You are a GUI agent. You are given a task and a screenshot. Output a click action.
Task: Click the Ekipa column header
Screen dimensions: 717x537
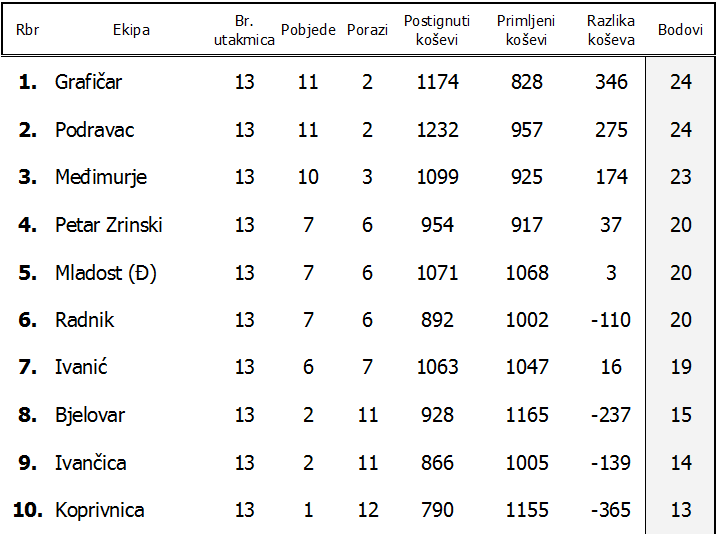(131, 30)
